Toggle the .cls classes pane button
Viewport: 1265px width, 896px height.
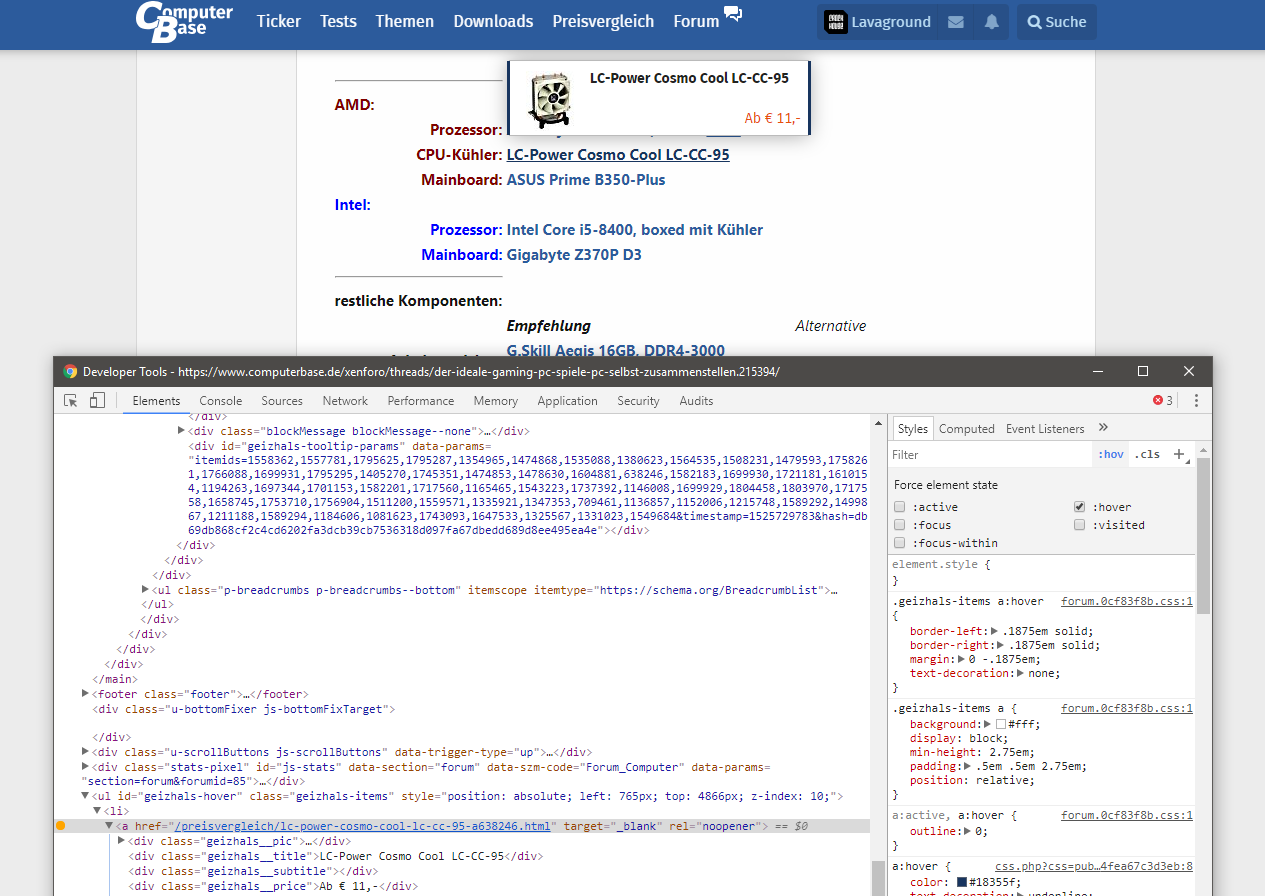tap(1147, 454)
